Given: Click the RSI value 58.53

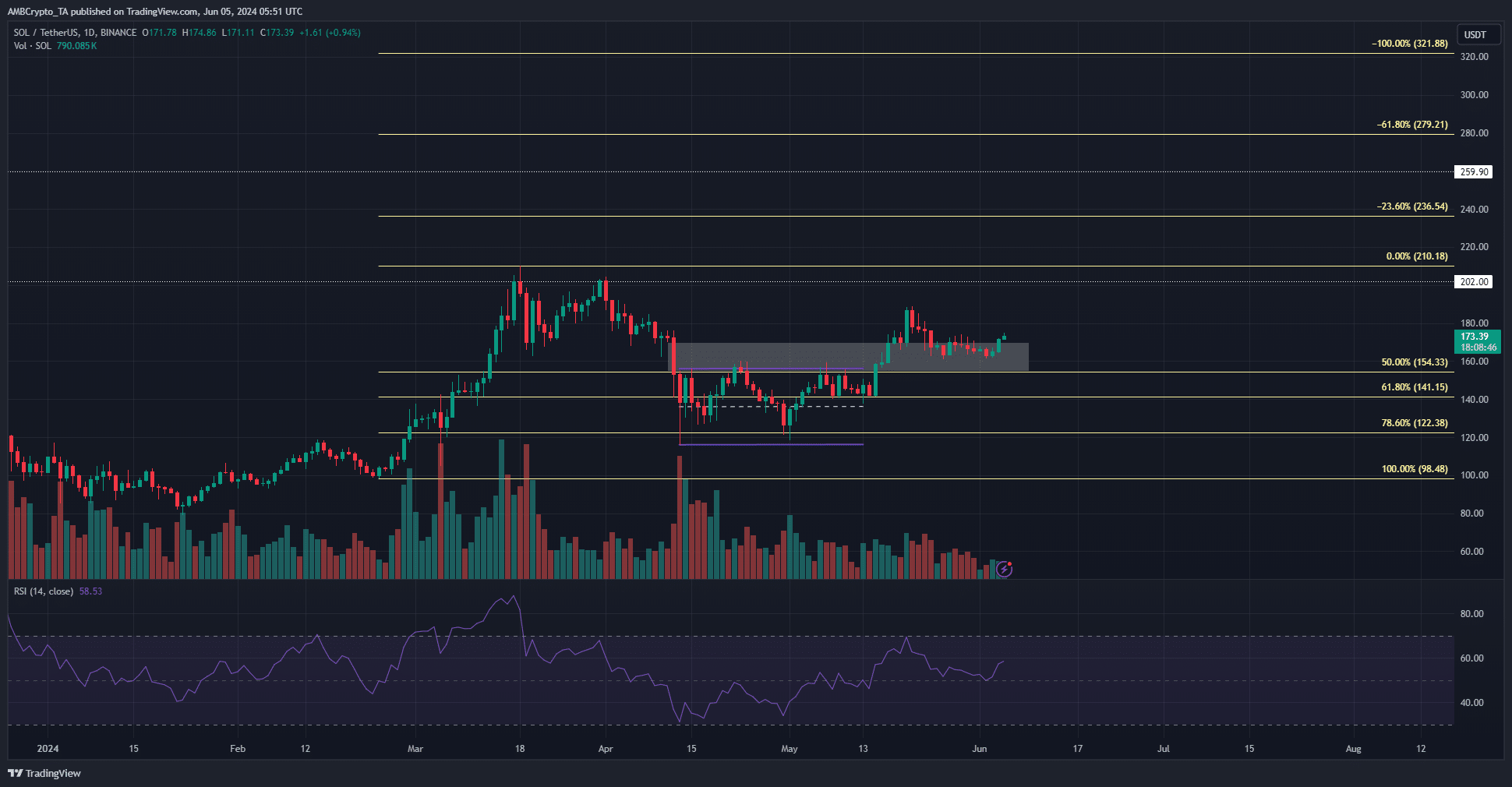Looking at the screenshot, I should click(90, 591).
